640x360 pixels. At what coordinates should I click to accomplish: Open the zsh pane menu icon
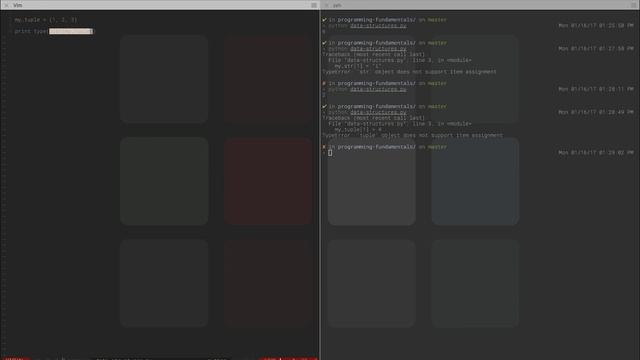click(634, 5)
